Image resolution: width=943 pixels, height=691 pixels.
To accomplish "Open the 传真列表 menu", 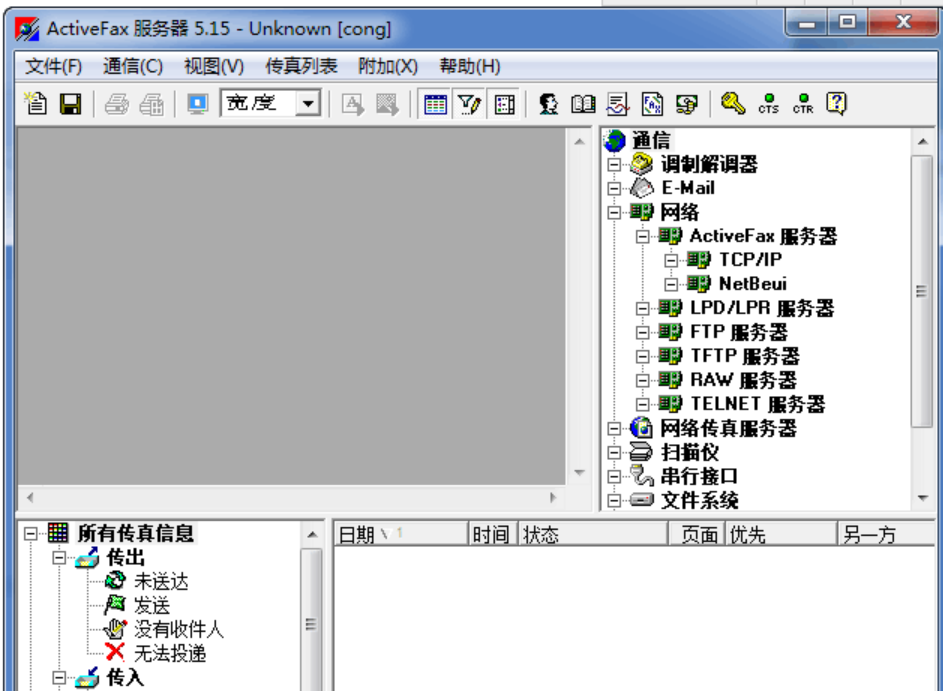I will (x=301, y=66).
